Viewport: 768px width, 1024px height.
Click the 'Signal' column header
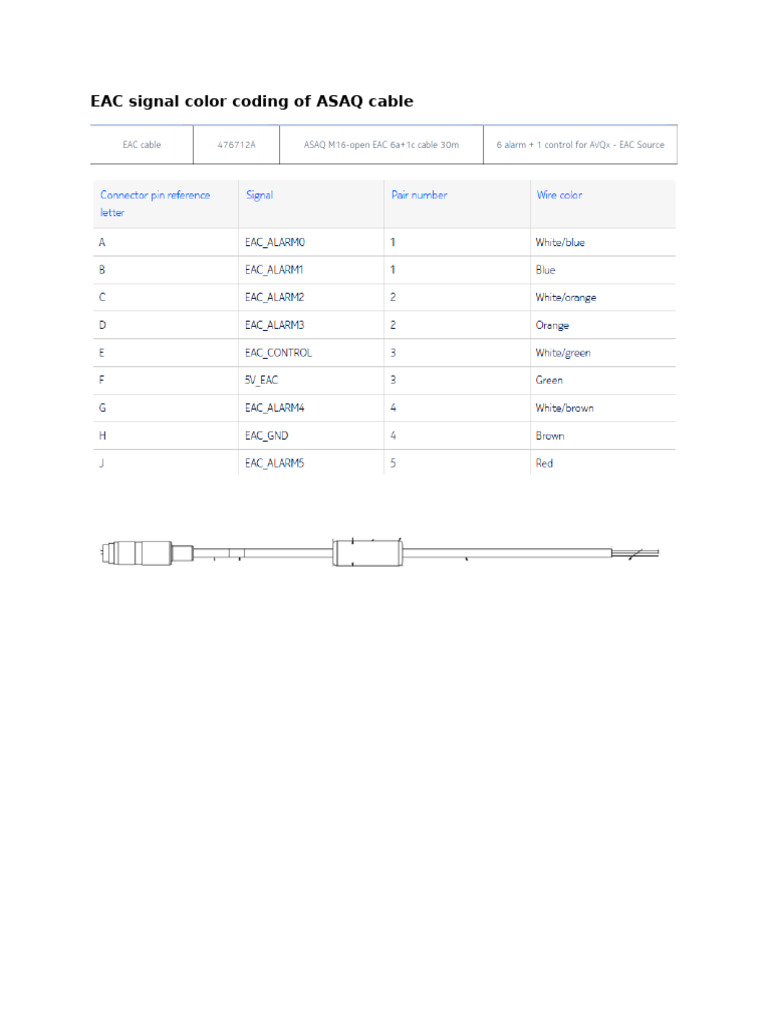(x=259, y=195)
